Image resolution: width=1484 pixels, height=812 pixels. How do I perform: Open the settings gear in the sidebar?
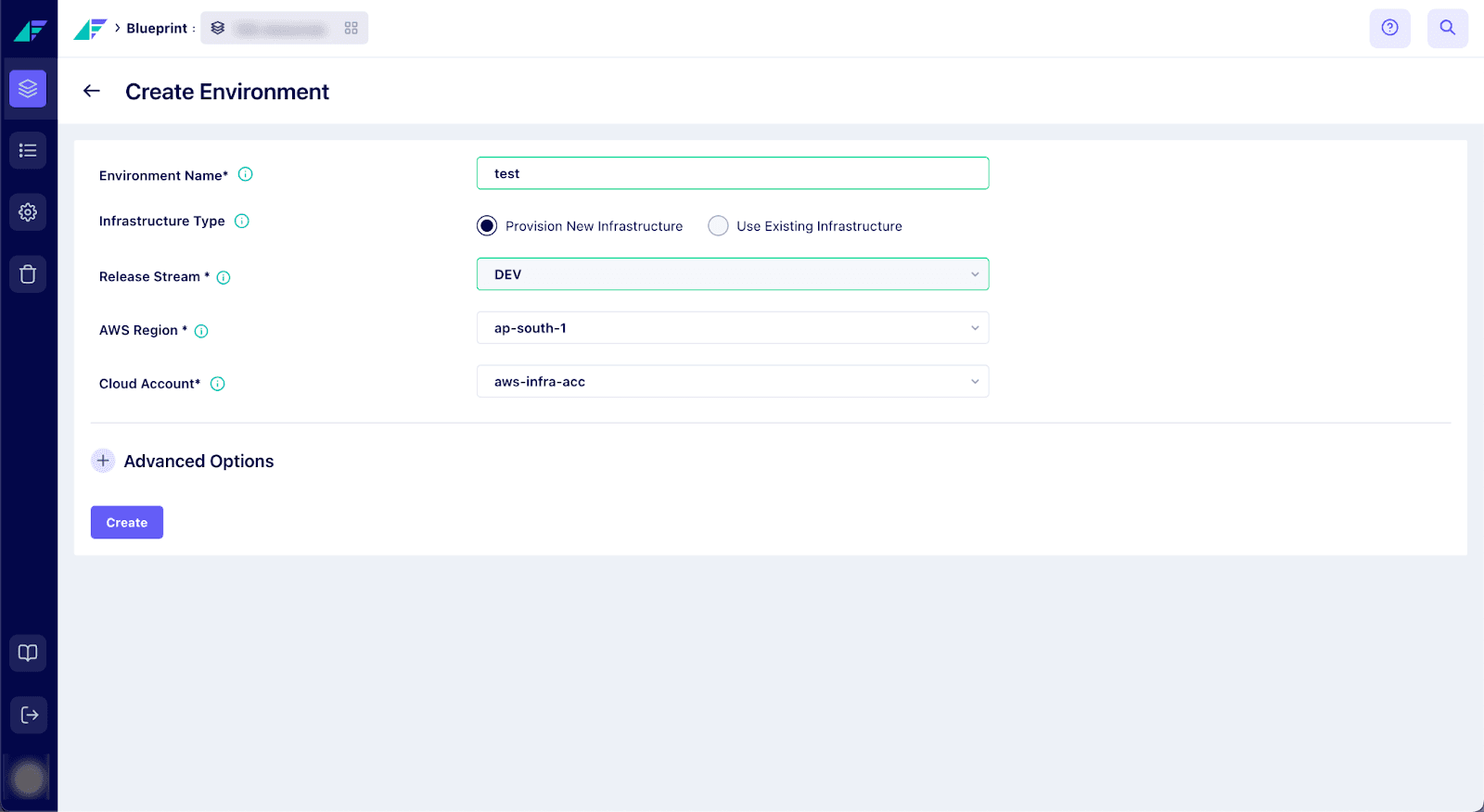click(28, 212)
